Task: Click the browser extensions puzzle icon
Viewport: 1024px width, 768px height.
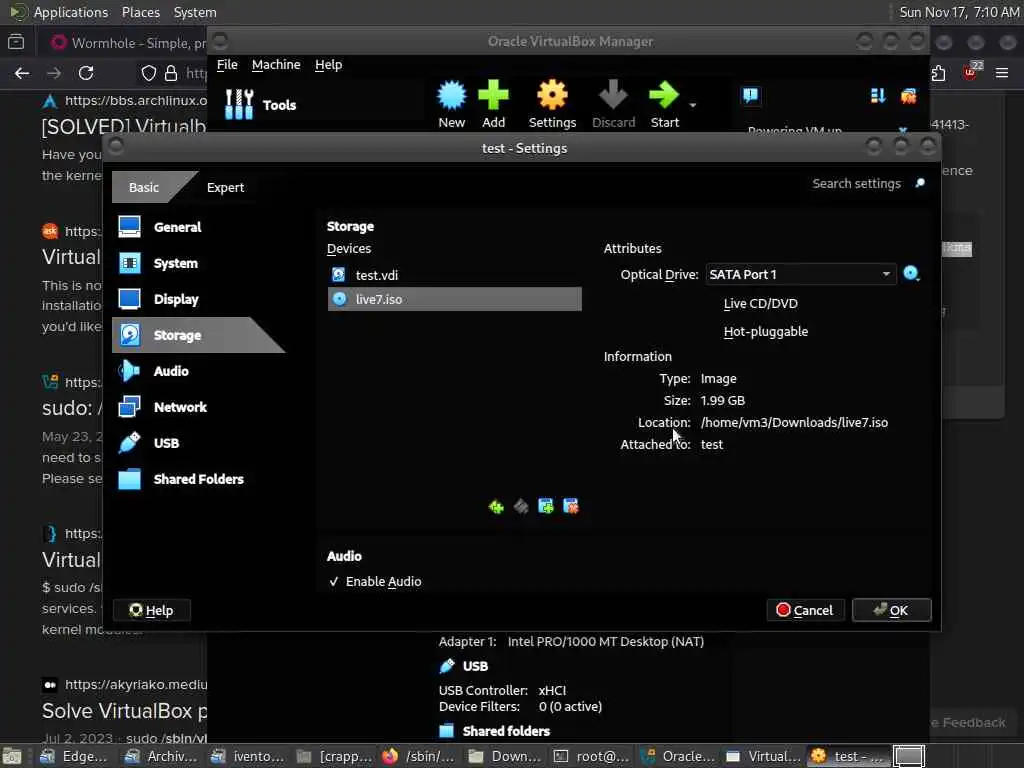Action: [x=938, y=73]
